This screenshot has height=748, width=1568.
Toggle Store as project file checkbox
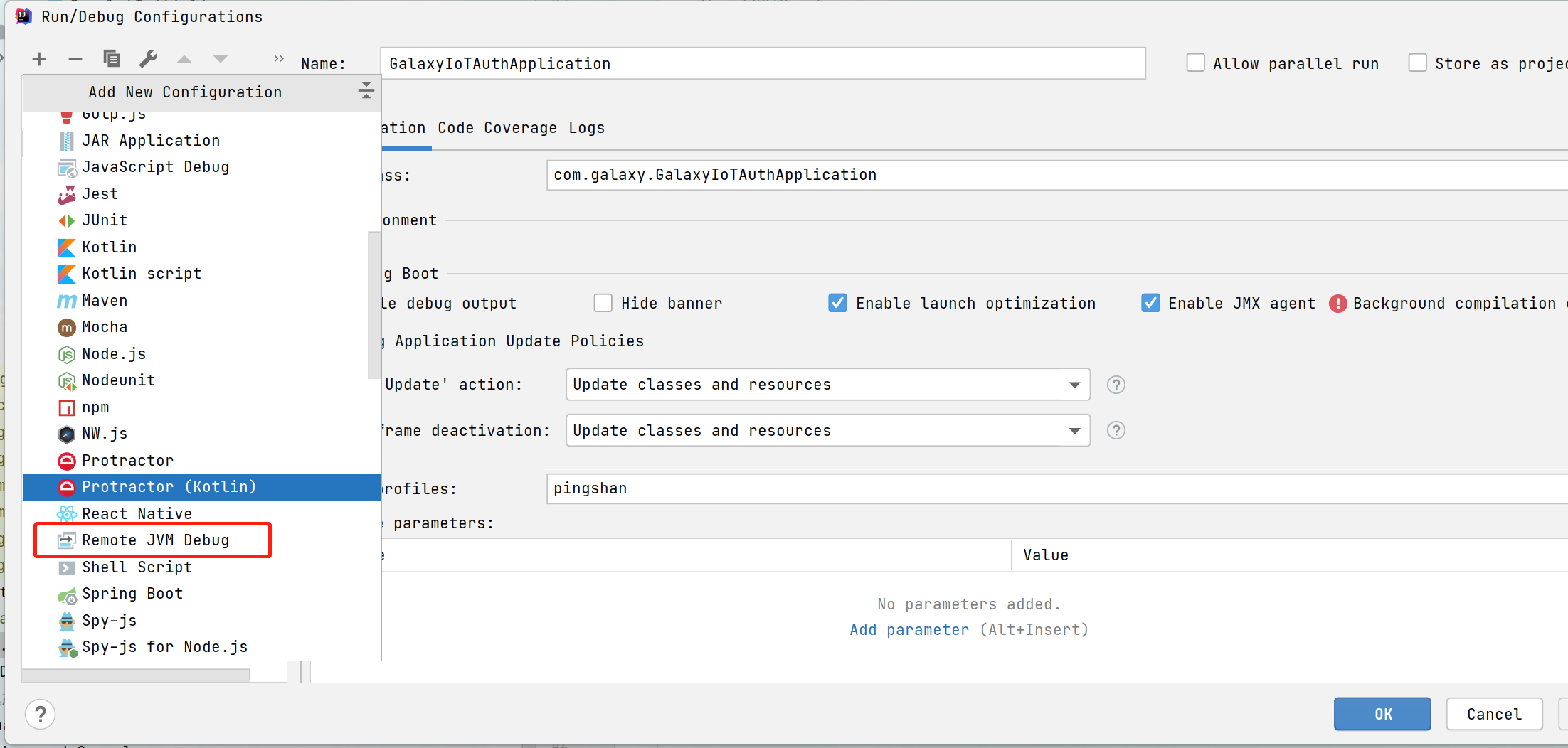[x=1417, y=63]
